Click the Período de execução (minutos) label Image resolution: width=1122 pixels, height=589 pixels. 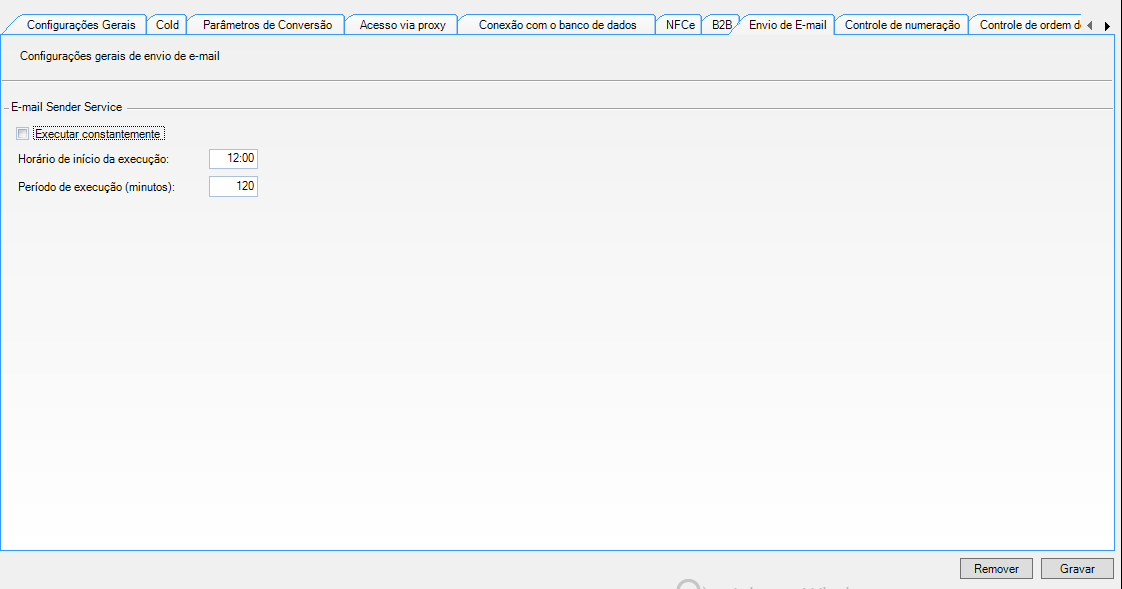point(97,187)
